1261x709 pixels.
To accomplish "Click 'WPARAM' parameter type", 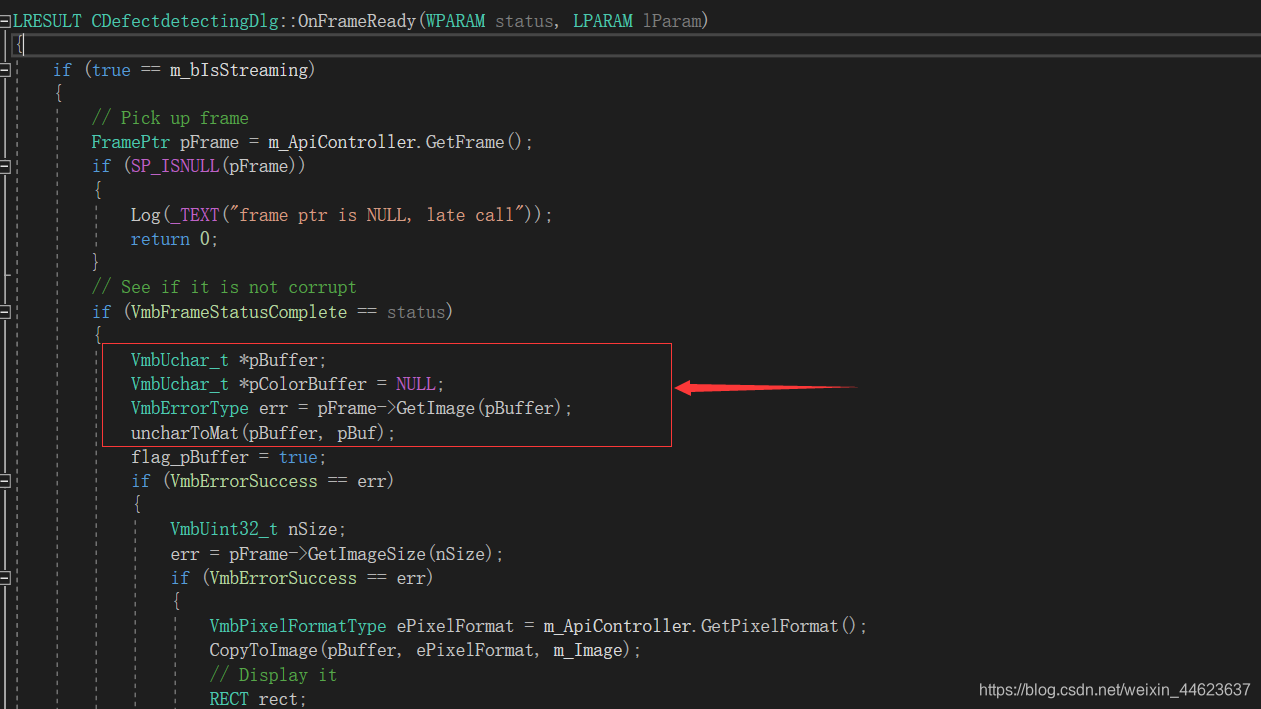I will pos(455,21).
